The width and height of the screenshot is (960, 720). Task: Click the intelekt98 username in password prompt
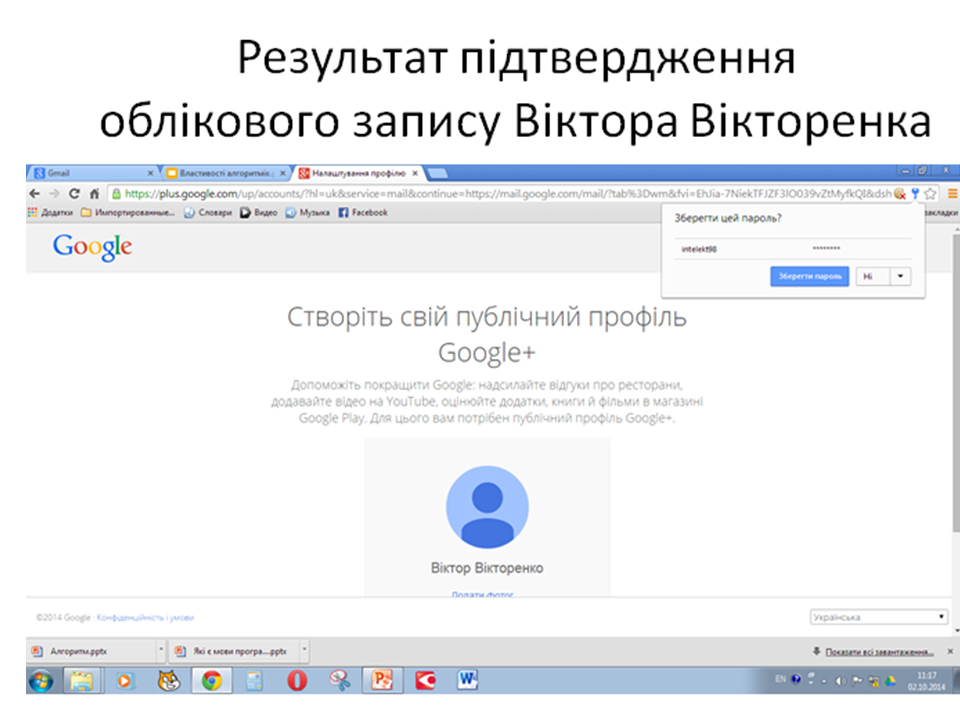pos(699,249)
